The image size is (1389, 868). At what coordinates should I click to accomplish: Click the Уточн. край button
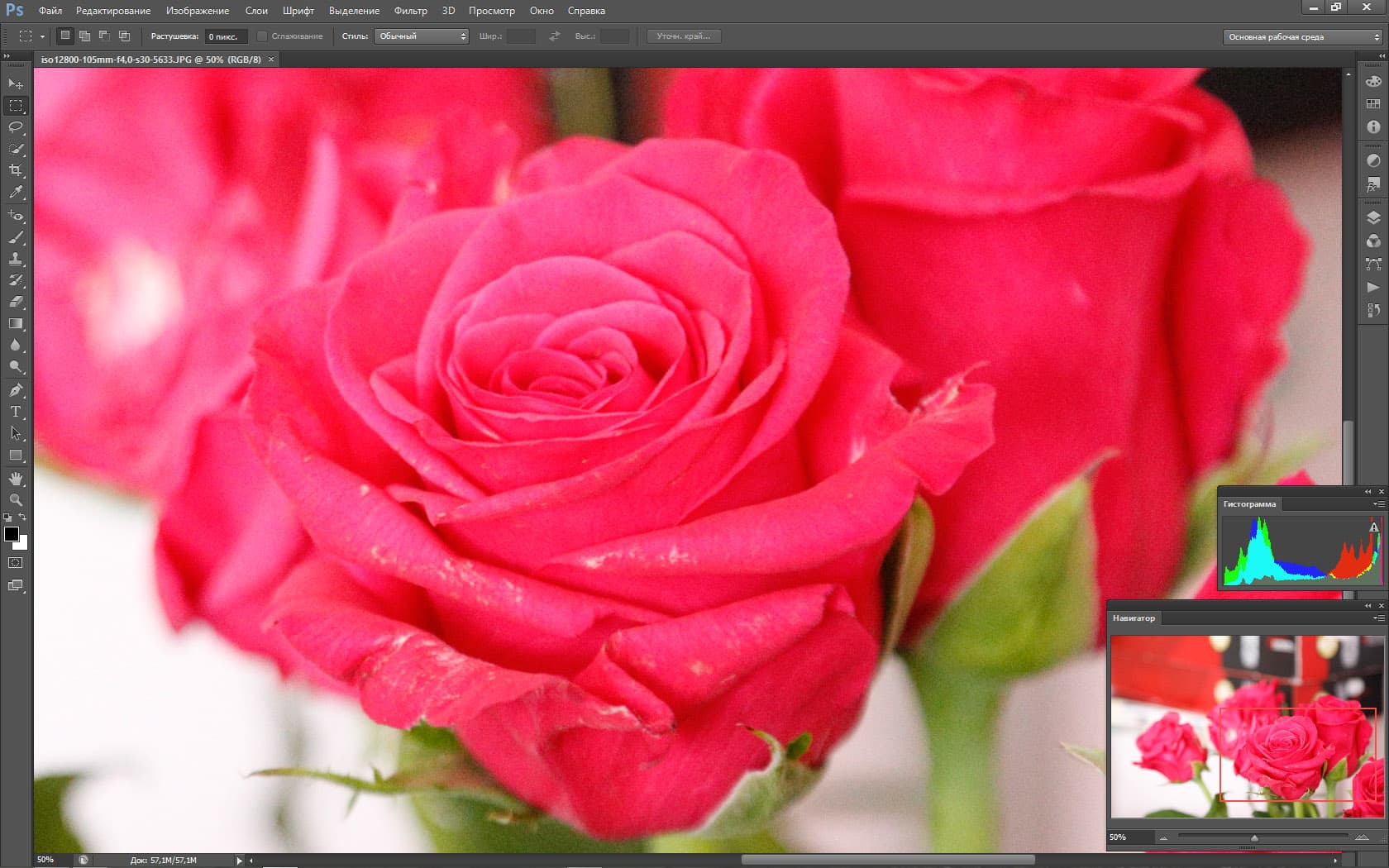(683, 36)
